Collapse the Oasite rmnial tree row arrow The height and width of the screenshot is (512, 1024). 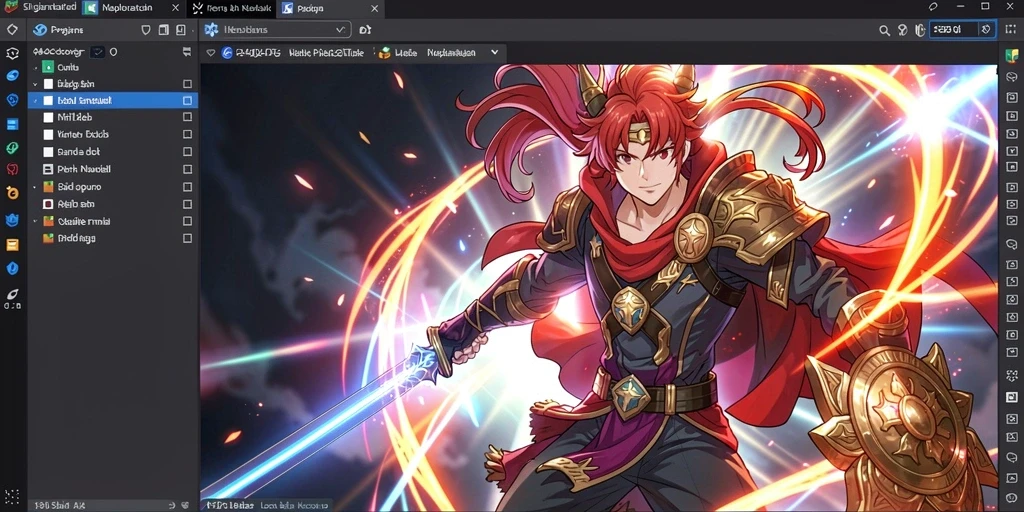[x=35, y=221]
